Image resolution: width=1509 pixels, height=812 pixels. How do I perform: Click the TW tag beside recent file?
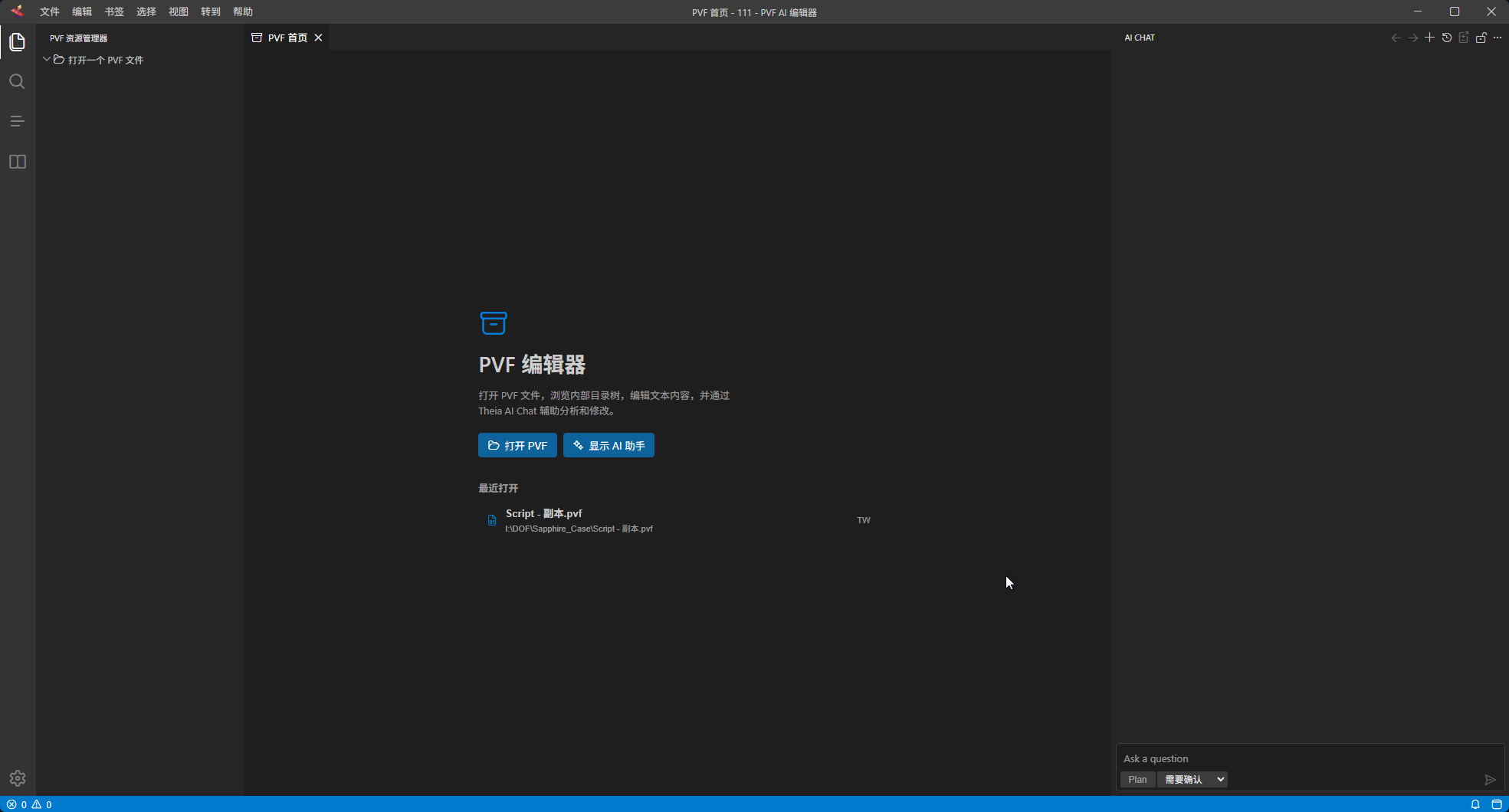[864, 521]
